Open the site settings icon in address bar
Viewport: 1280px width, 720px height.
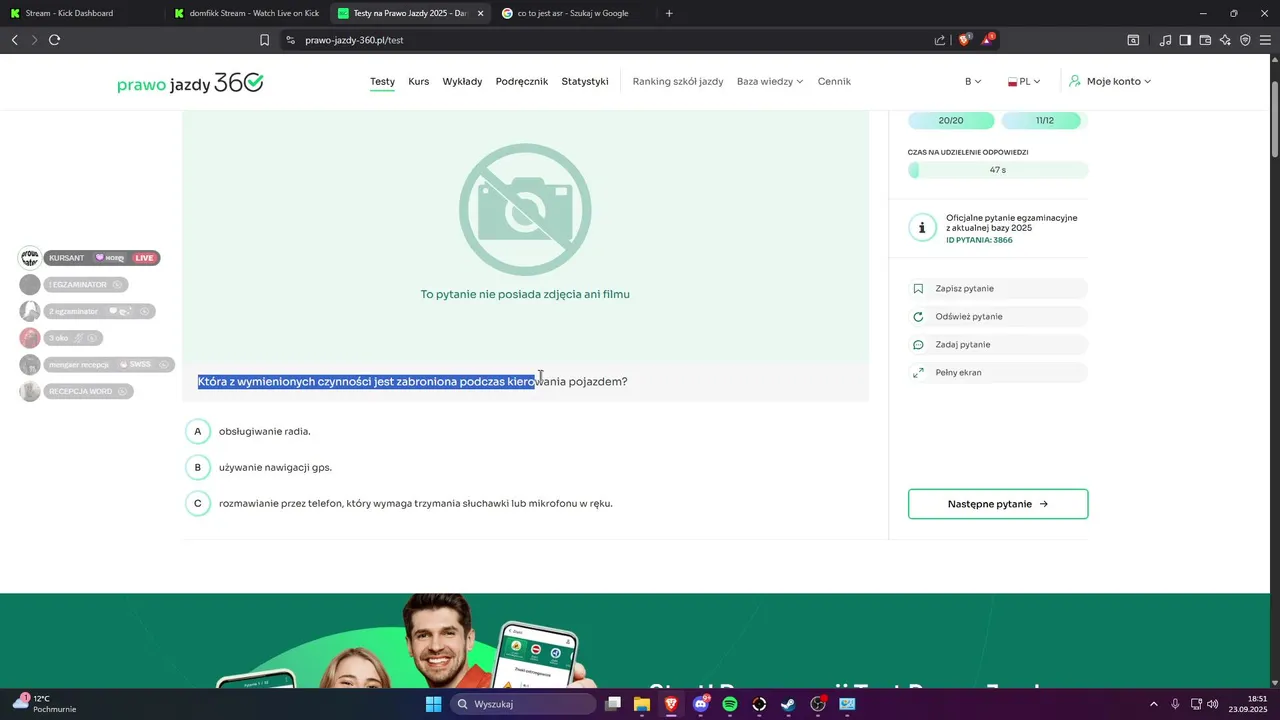click(x=290, y=40)
